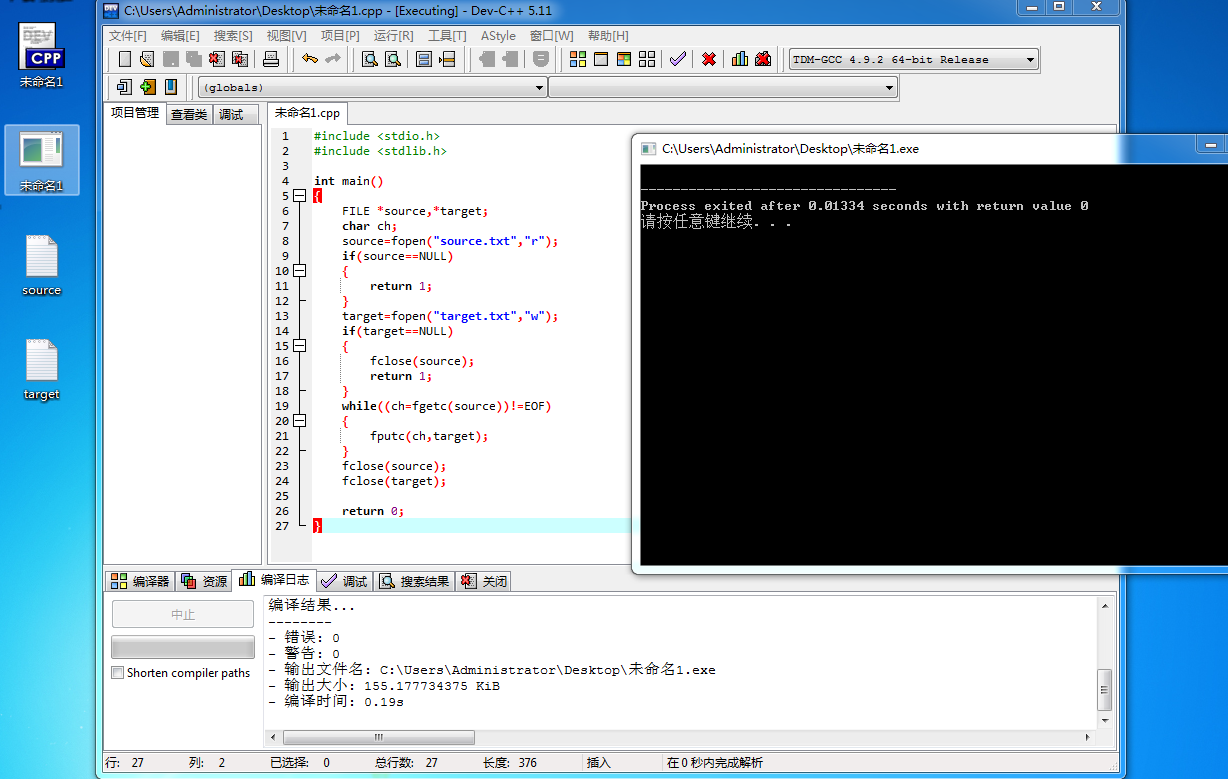Switch to the 查看类 panel tab
The height and width of the screenshot is (779, 1228).
[189, 114]
